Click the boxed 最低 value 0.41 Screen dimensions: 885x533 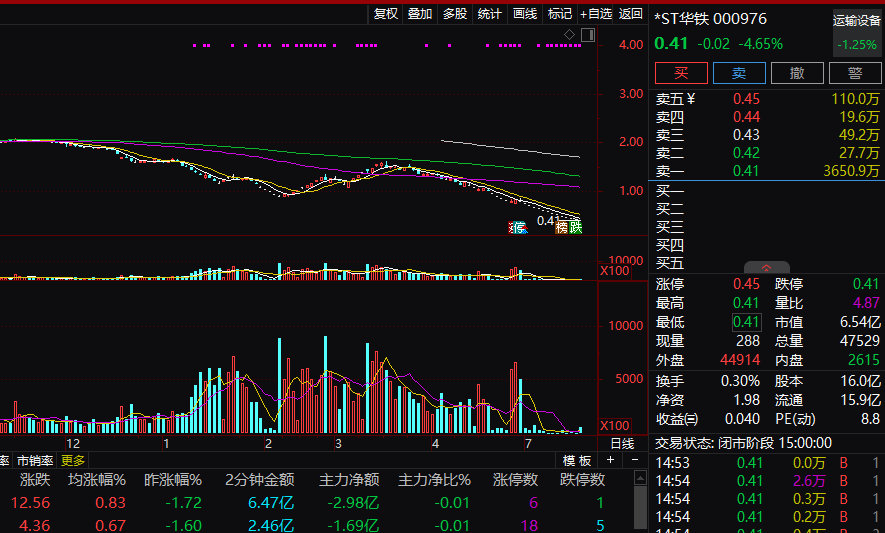point(746,322)
